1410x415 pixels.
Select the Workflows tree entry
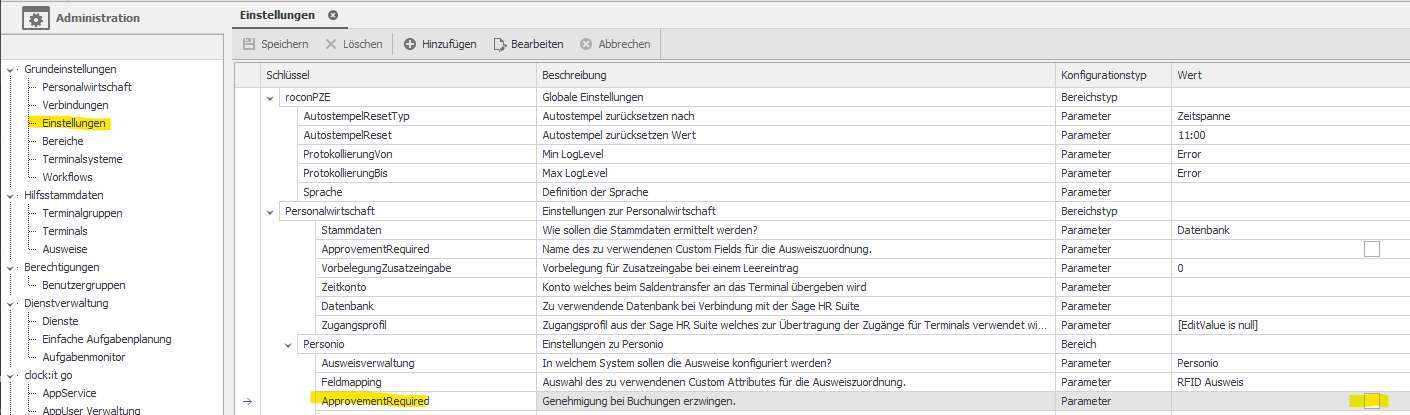[x=67, y=177]
